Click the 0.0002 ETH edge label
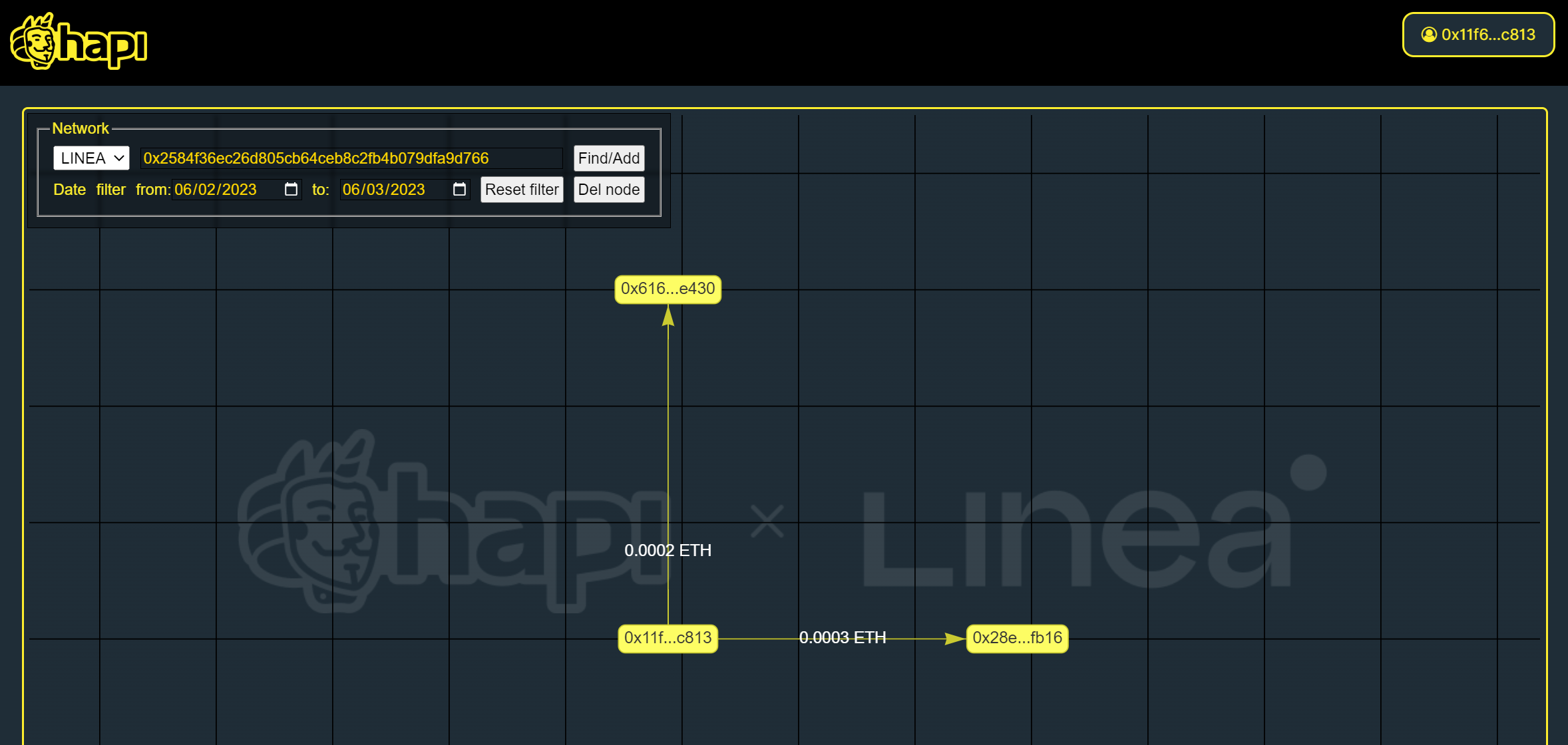The image size is (1568, 745). click(x=668, y=550)
